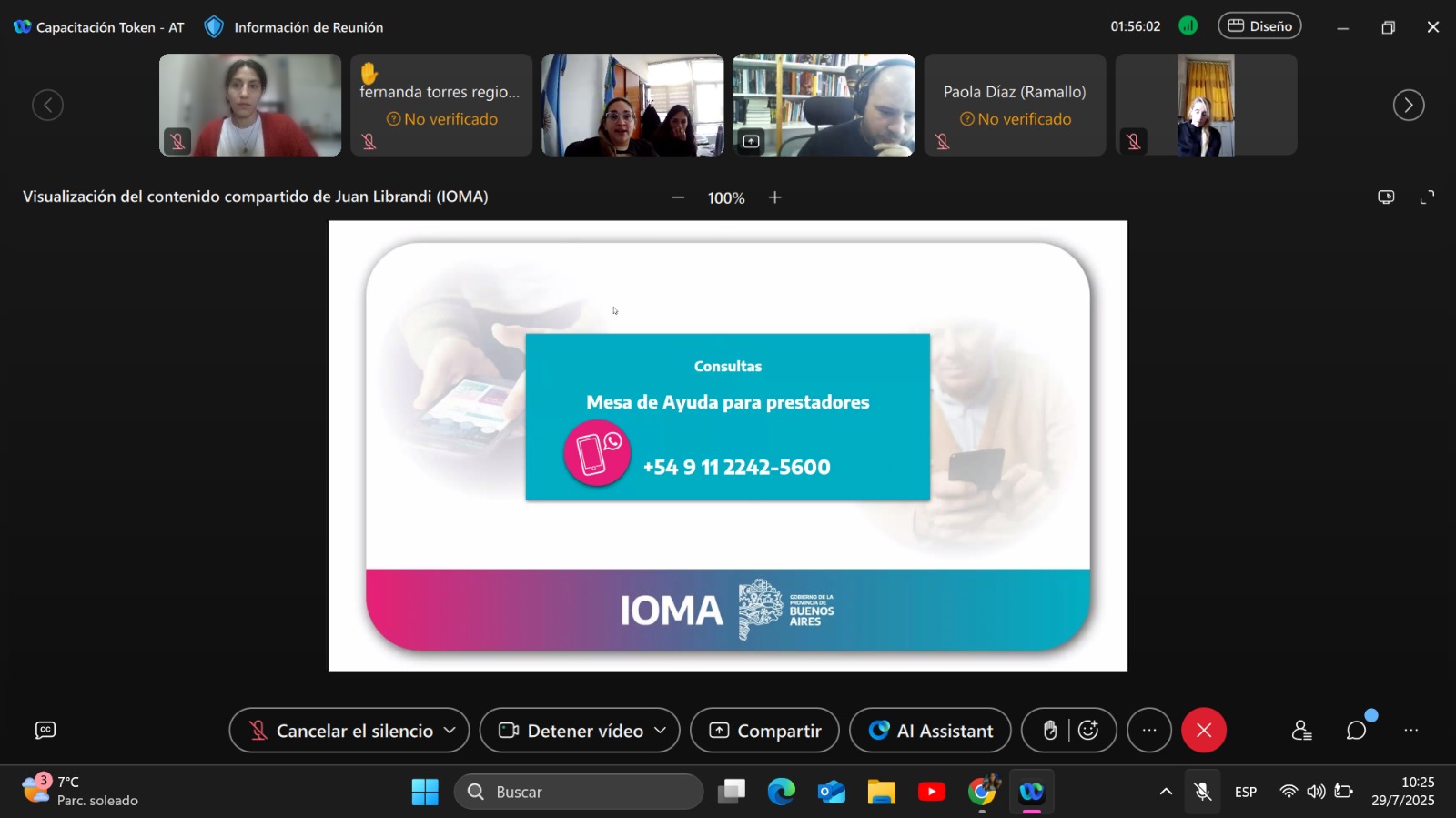Open clock and date 10:25

(1403, 792)
